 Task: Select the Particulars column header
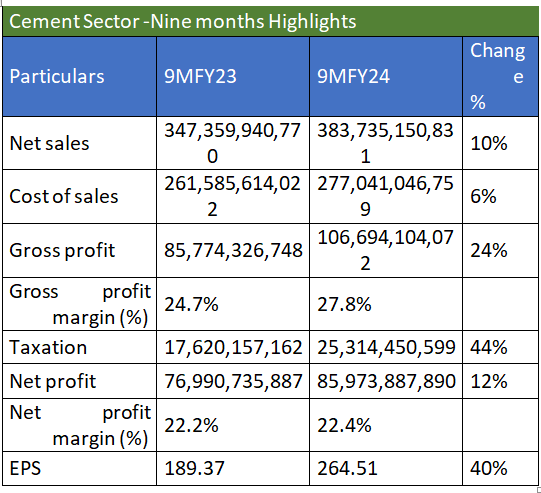coord(80,76)
